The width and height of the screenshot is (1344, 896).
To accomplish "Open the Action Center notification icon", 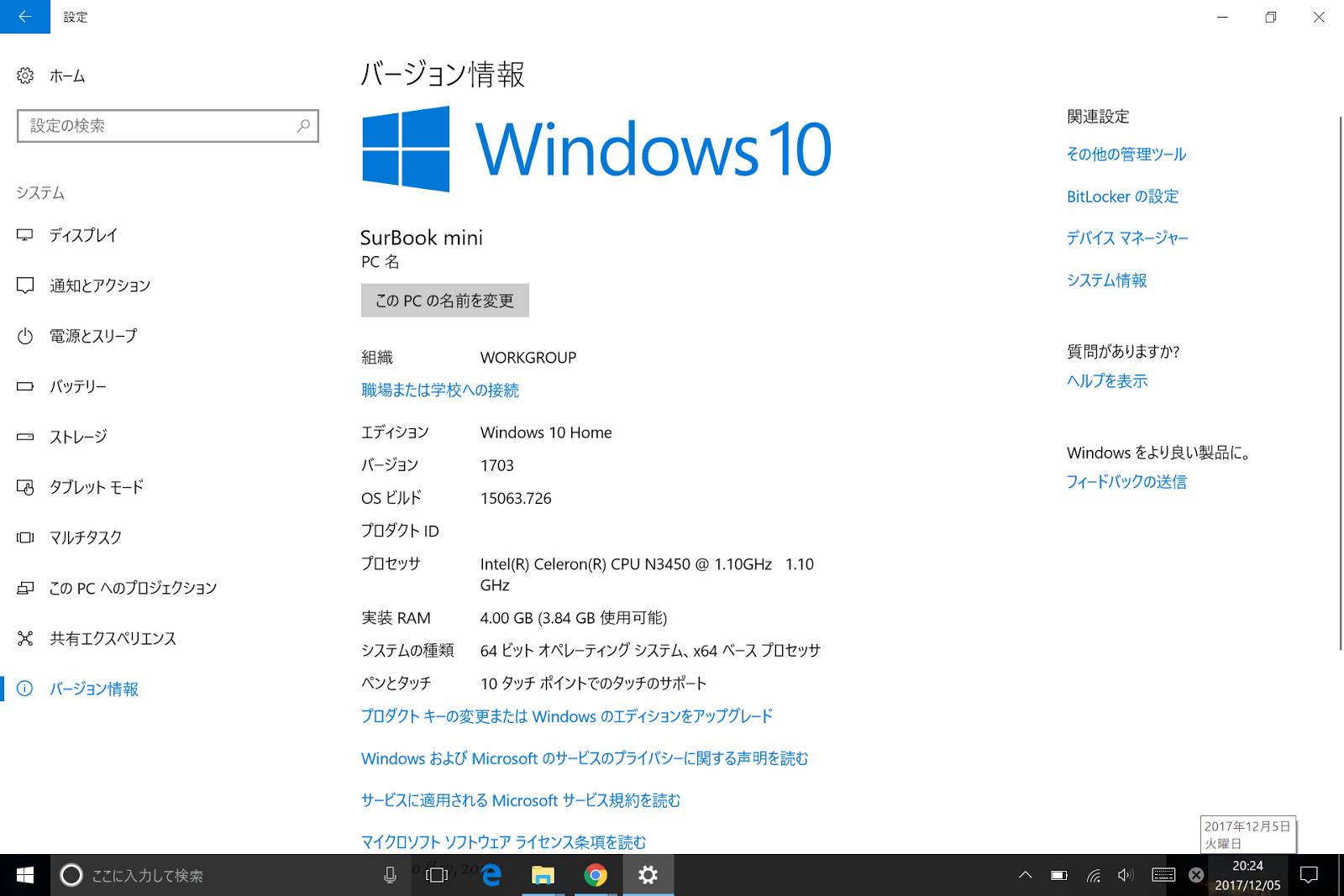I will [x=1309, y=875].
